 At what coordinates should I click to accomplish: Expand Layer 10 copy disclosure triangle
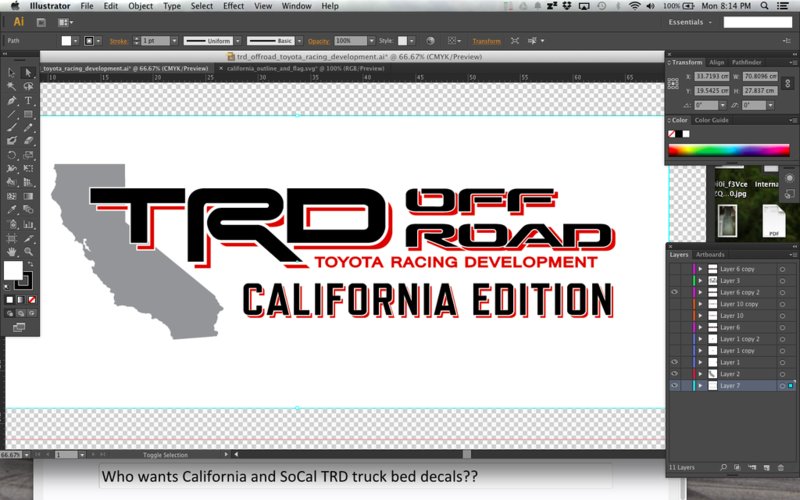pyautogui.click(x=701, y=304)
